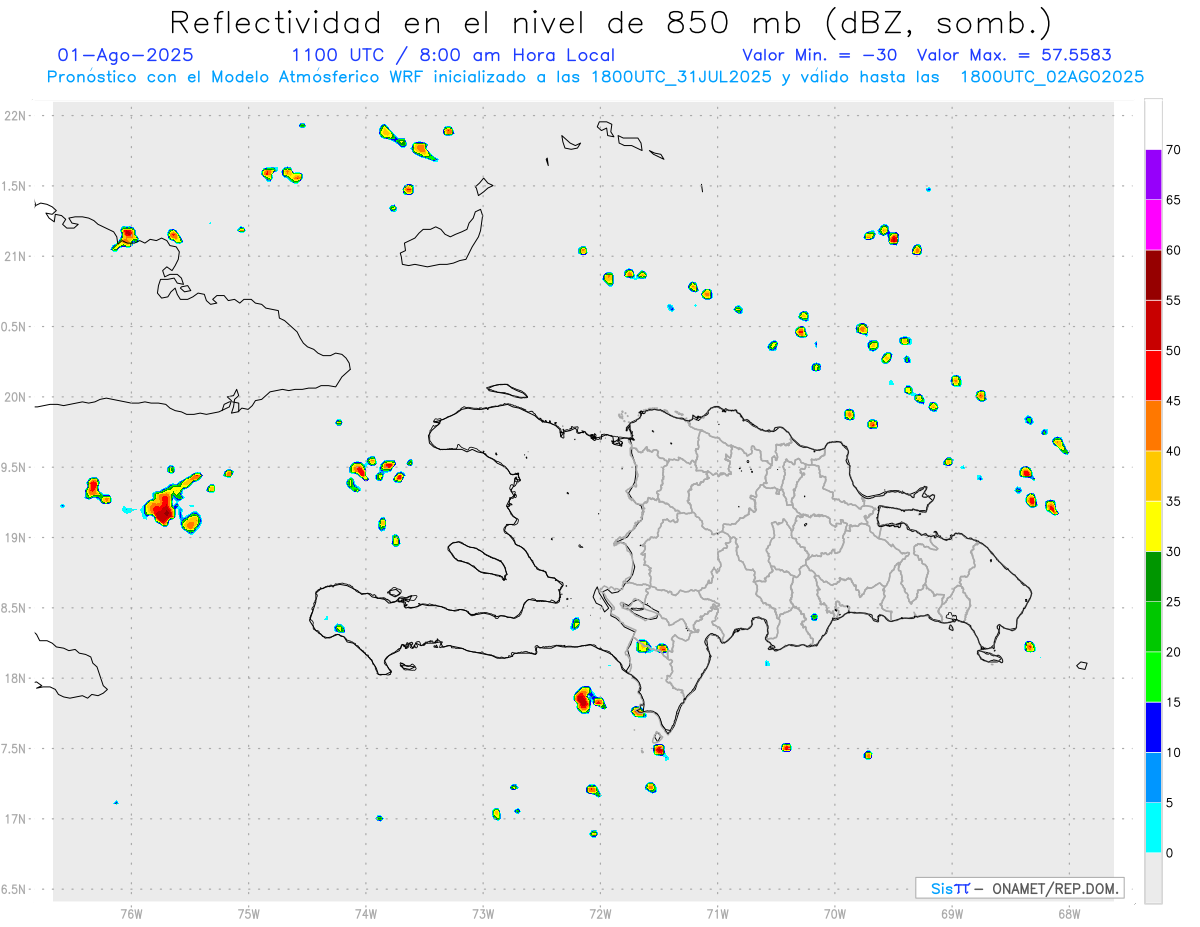Click the "69W" longitude label
The height and width of the screenshot is (927, 1200).
pos(952,913)
